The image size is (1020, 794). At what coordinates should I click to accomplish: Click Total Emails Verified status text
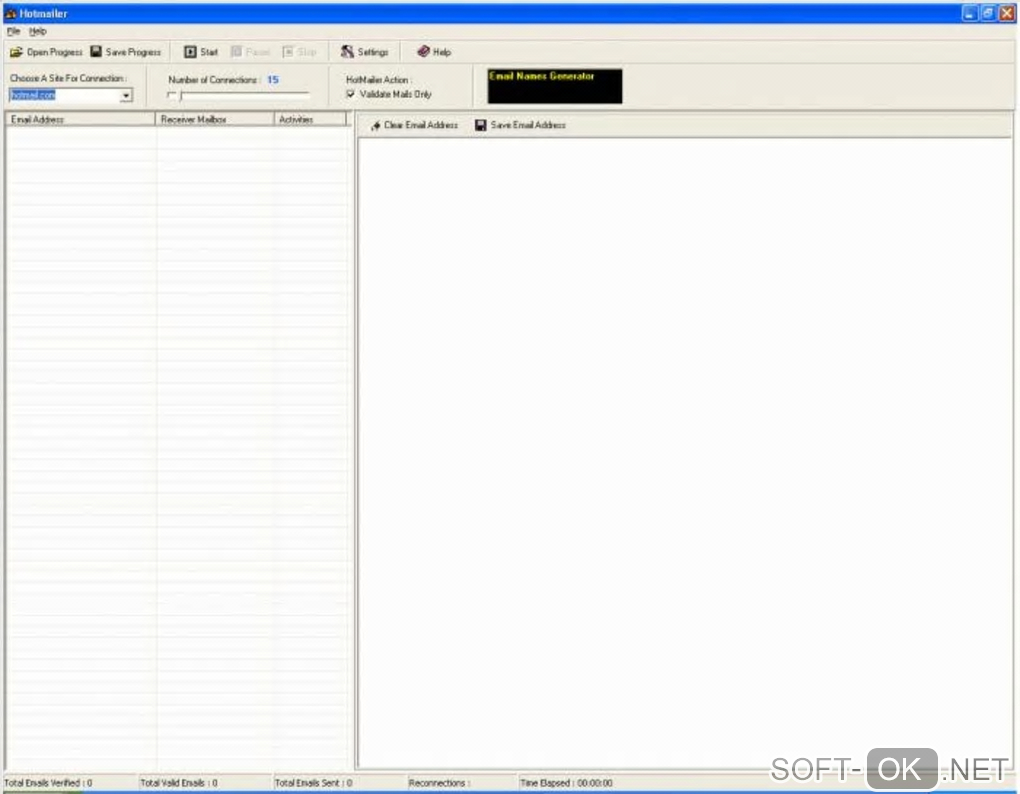click(x=48, y=783)
